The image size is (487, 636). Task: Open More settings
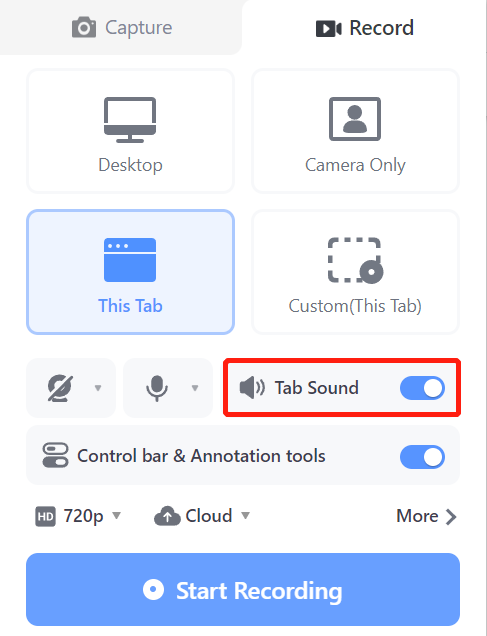click(427, 516)
